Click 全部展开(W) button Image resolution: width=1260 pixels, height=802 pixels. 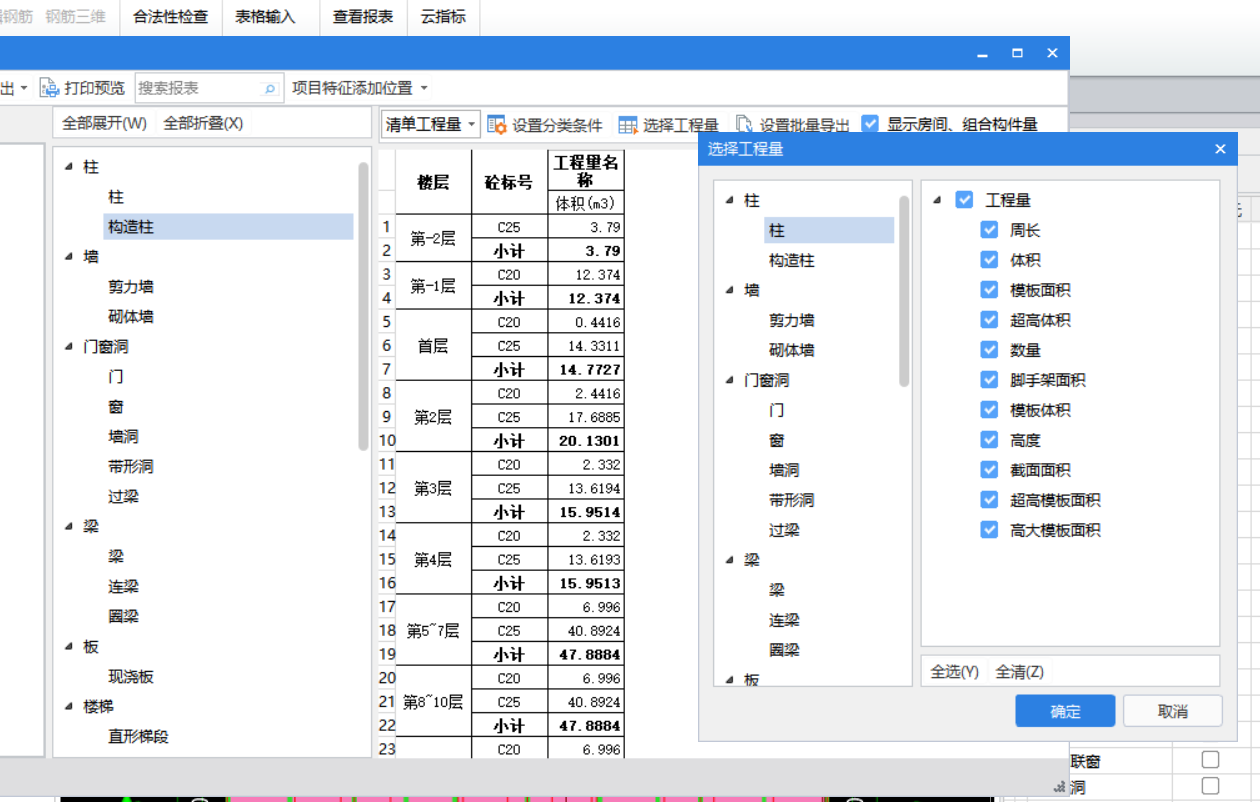[x=104, y=123]
